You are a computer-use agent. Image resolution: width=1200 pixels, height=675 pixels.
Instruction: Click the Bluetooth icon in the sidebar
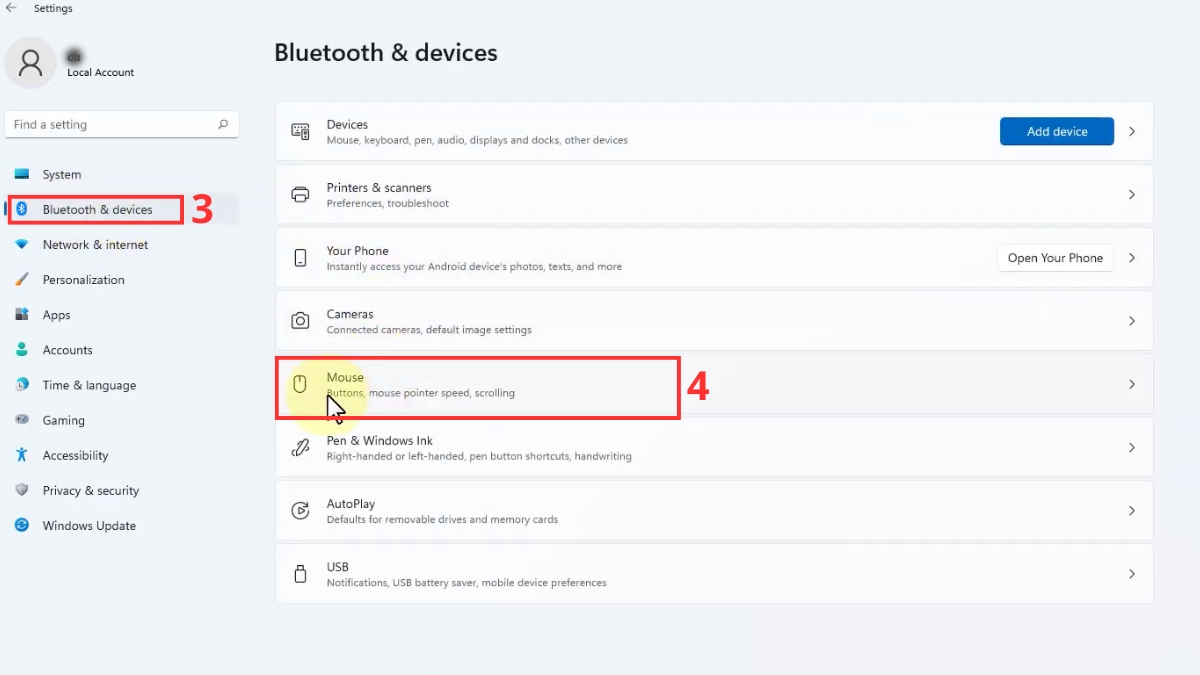22,209
